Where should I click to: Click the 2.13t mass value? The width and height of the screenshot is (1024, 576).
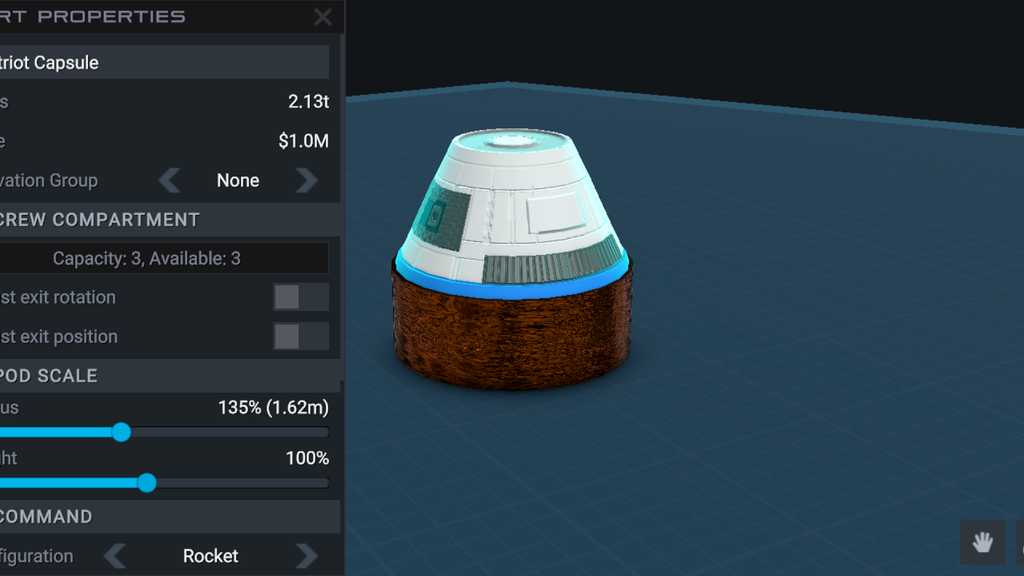point(308,102)
